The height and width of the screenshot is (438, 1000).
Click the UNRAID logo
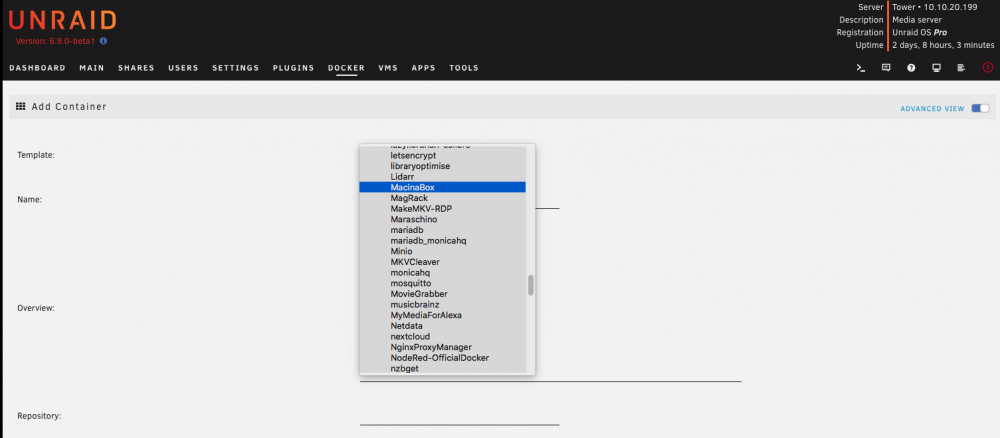(x=62, y=20)
